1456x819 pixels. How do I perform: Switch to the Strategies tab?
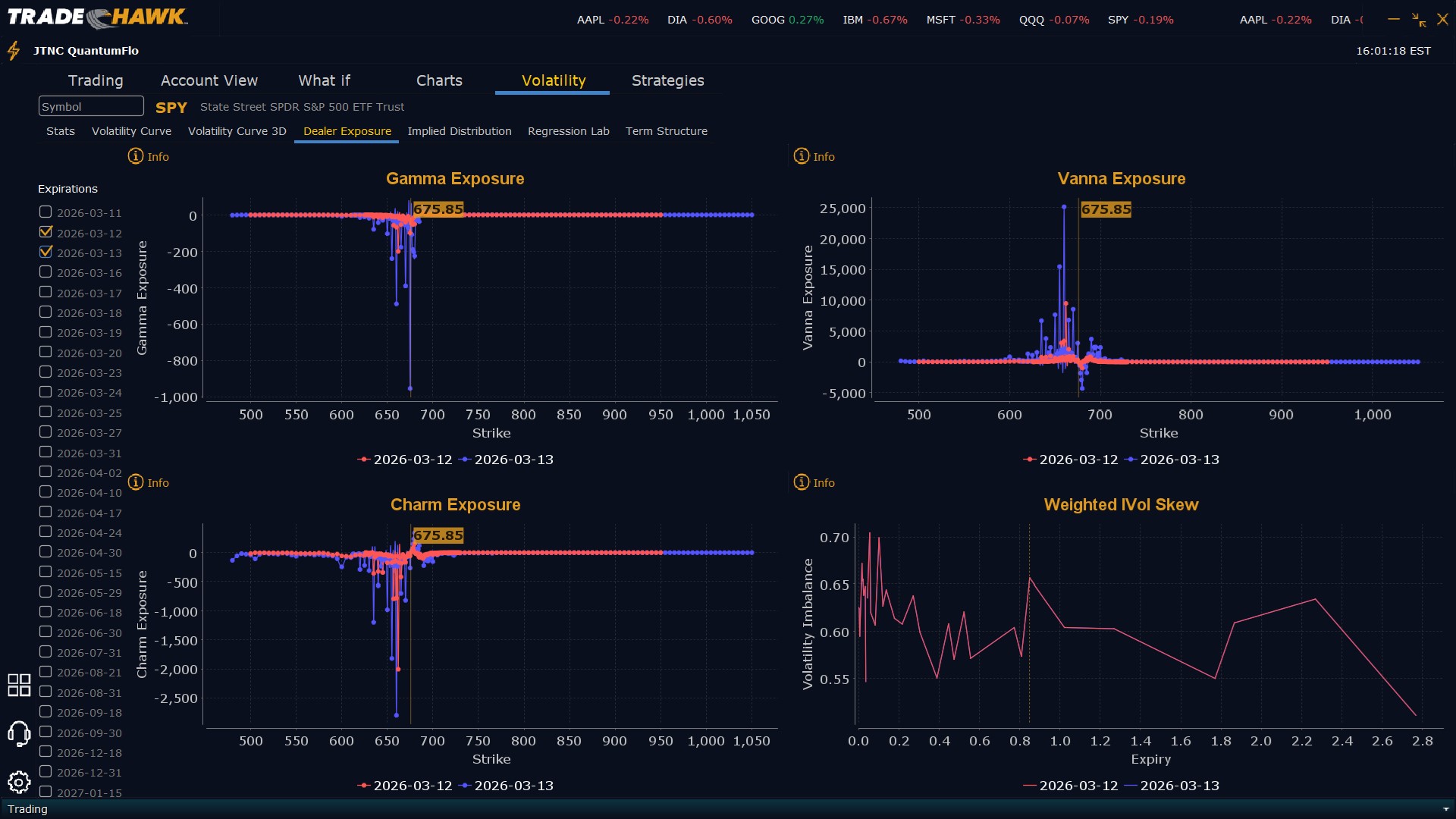tap(667, 80)
